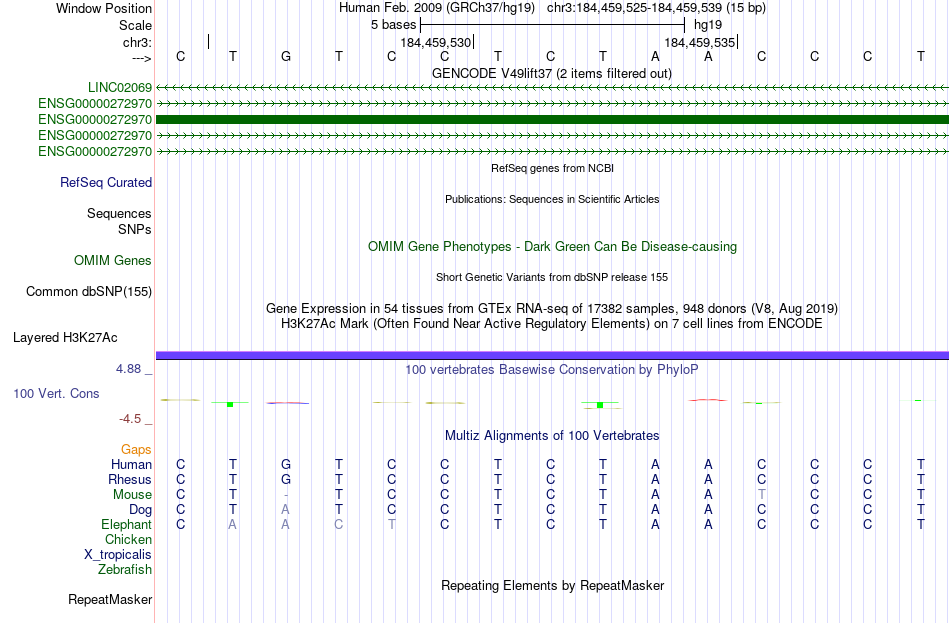Select the Dog alignment row label
The image size is (950, 623).
pos(140,510)
